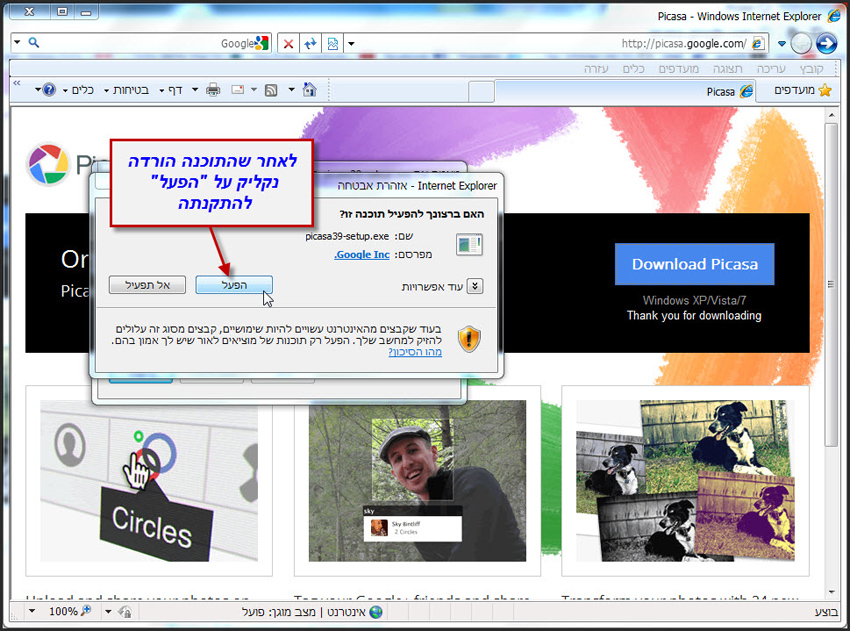Open the עריכה menu

771,69
